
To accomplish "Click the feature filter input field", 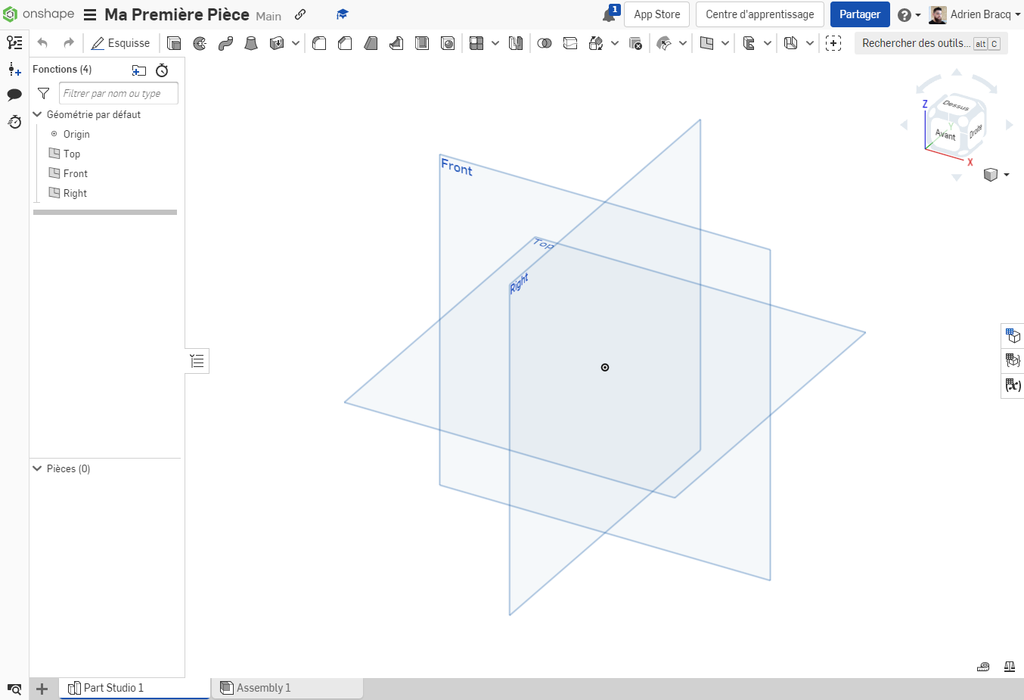I will point(118,93).
